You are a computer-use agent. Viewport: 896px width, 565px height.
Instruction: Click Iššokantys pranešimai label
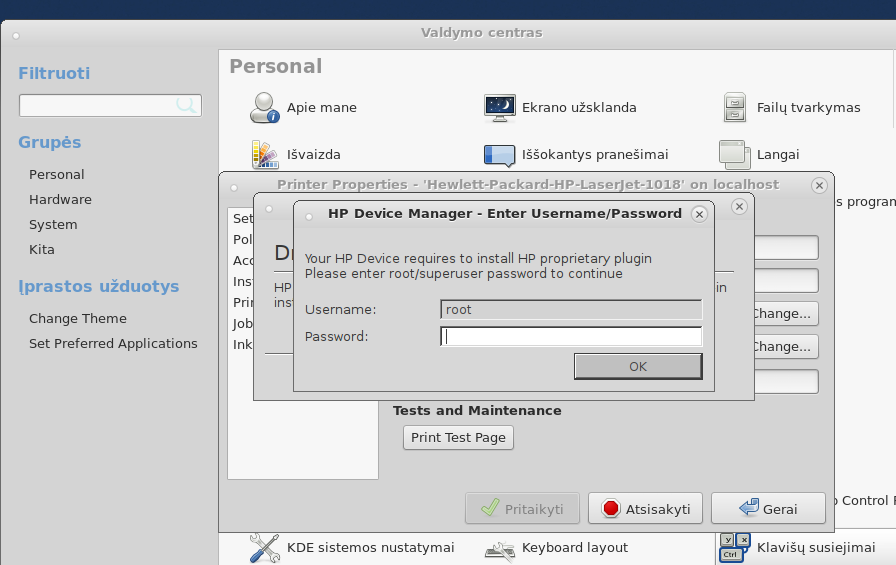pos(595,154)
